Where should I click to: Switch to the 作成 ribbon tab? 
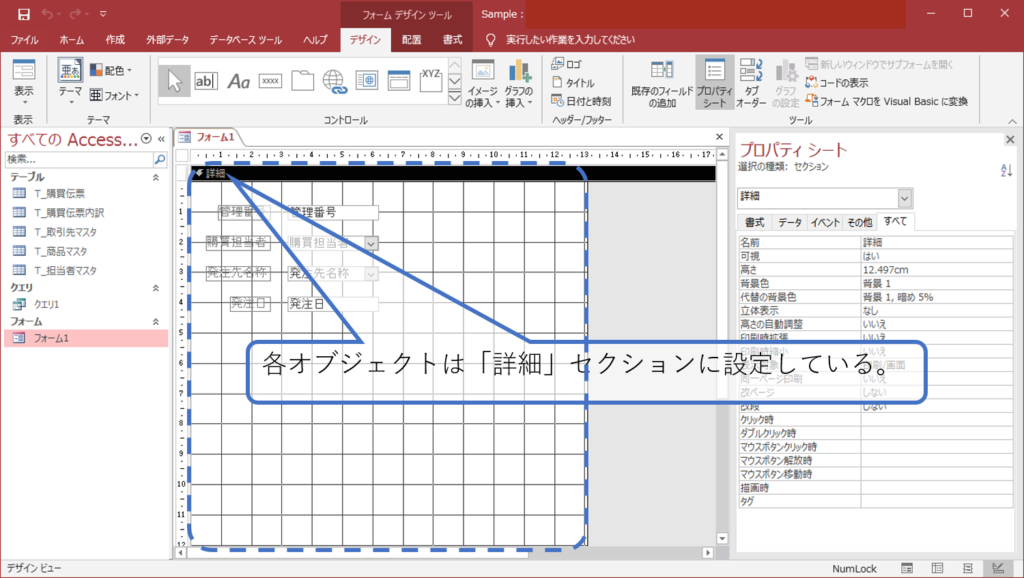[x=115, y=40]
